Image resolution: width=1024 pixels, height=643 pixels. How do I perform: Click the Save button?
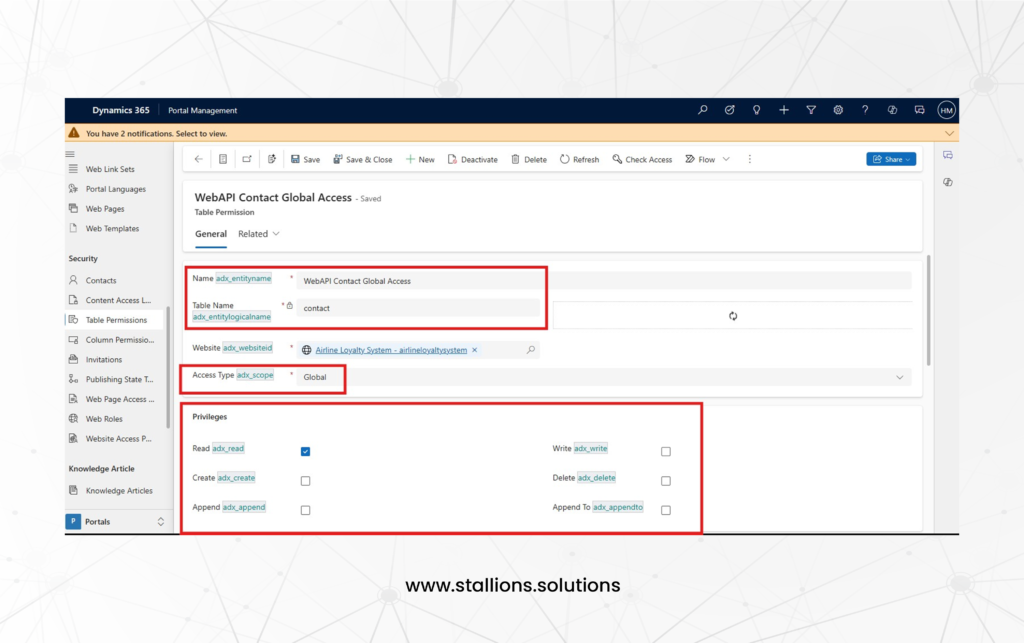tap(306, 159)
